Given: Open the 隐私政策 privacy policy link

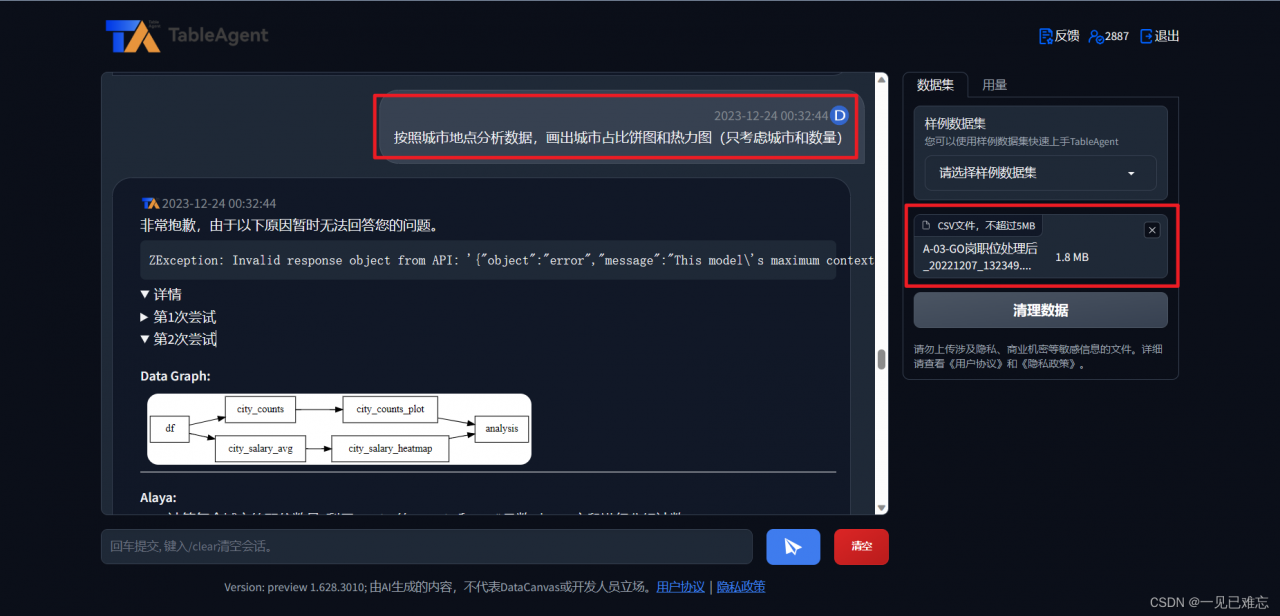Looking at the screenshot, I should point(740,586).
